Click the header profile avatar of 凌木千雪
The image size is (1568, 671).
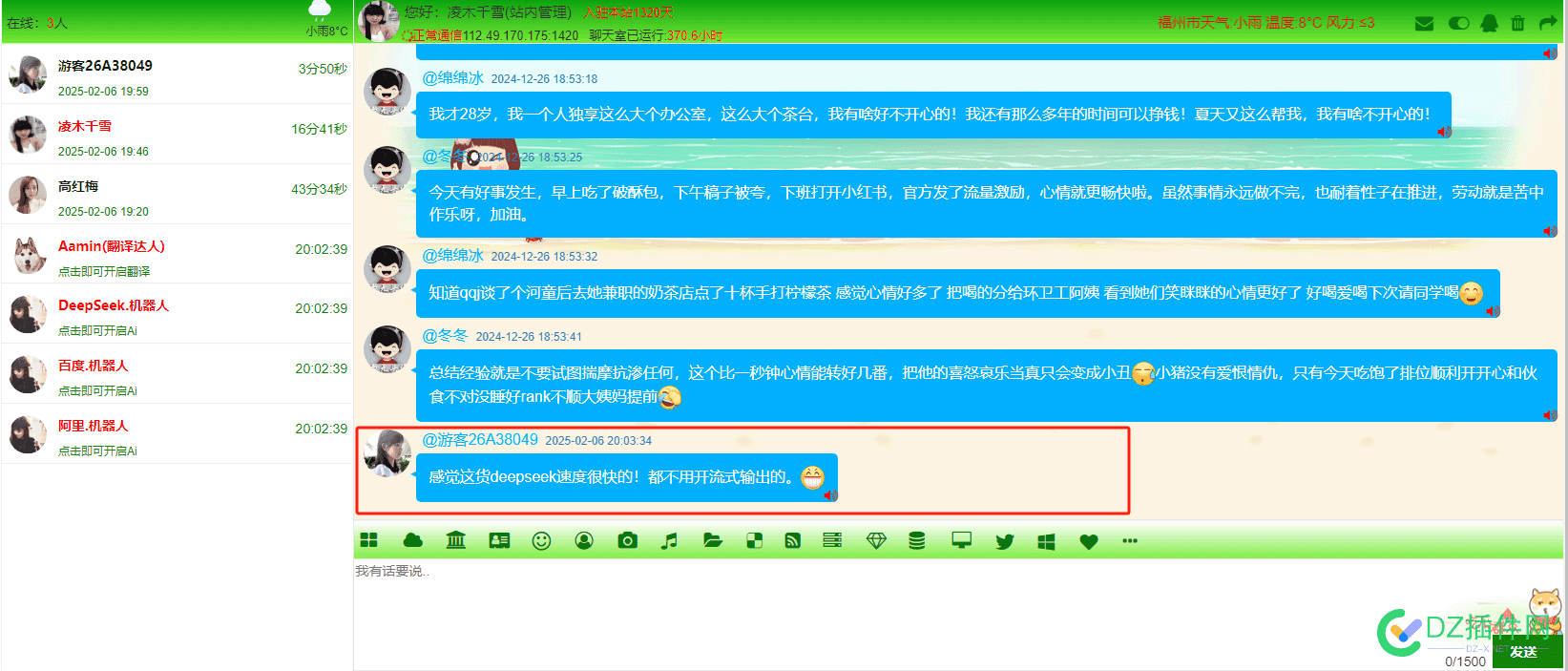point(378,21)
